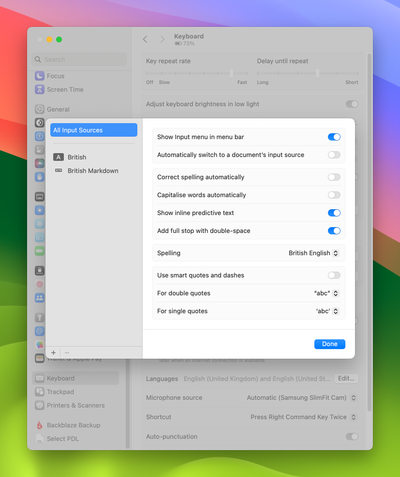
Task: Open the For double quotes popup
Action: pos(326,293)
